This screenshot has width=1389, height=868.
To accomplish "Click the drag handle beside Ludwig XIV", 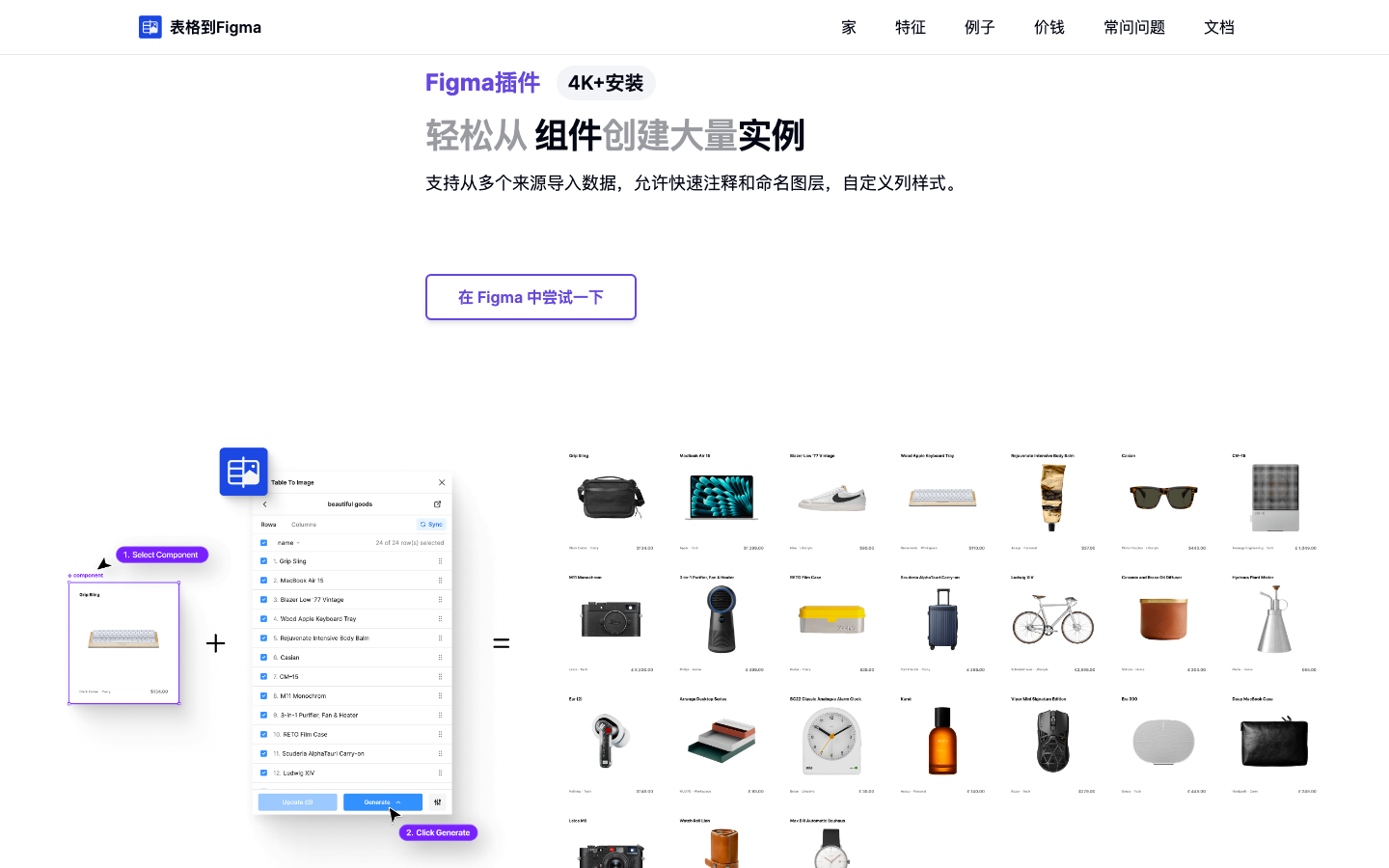I will [x=440, y=773].
